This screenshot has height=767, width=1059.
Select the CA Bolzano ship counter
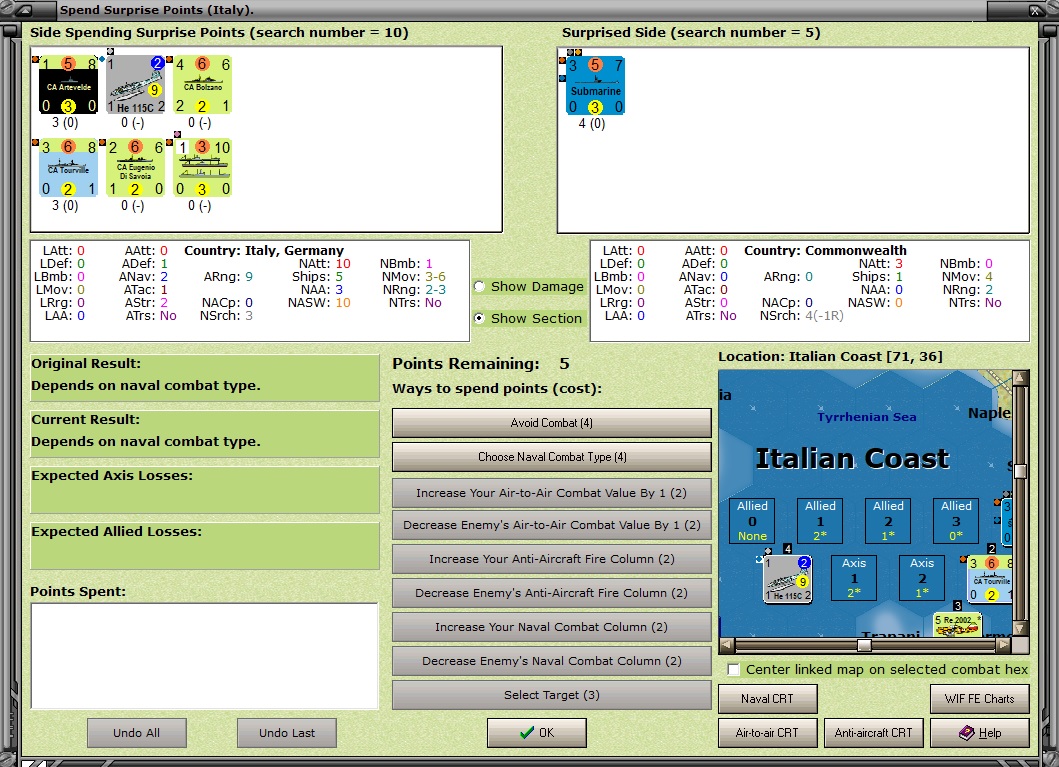tap(203, 85)
